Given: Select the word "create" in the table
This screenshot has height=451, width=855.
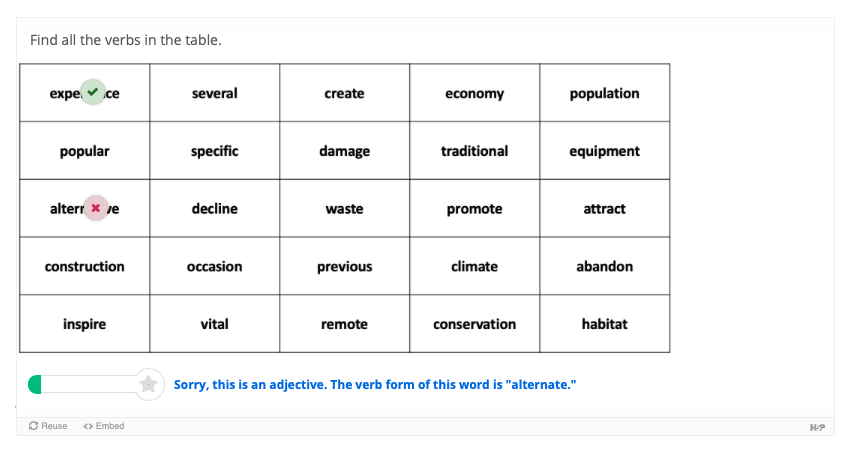Looking at the screenshot, I should [x=344, y=94].
